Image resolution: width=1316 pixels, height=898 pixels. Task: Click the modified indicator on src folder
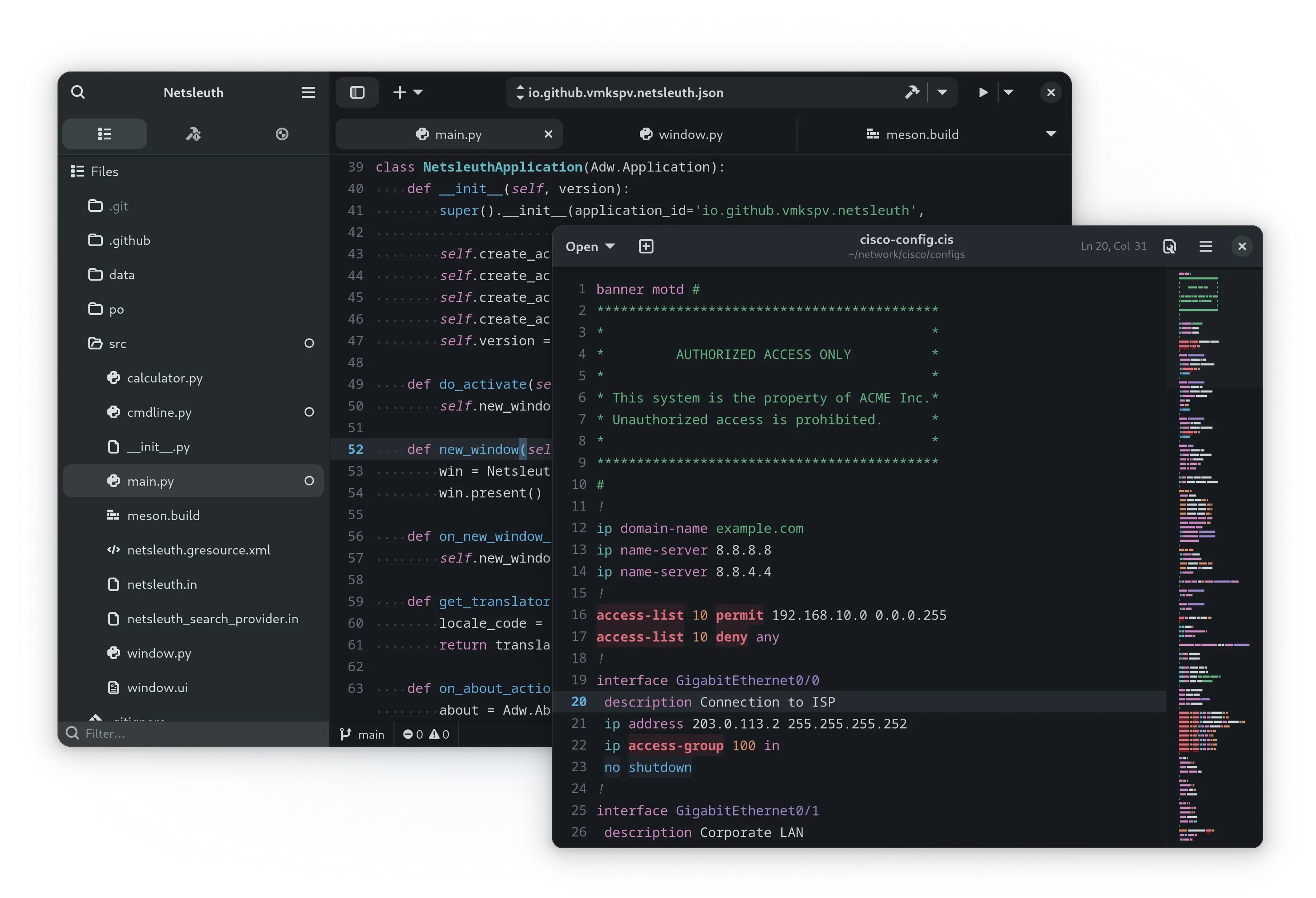pyautogui.click(x=309, y=344)
